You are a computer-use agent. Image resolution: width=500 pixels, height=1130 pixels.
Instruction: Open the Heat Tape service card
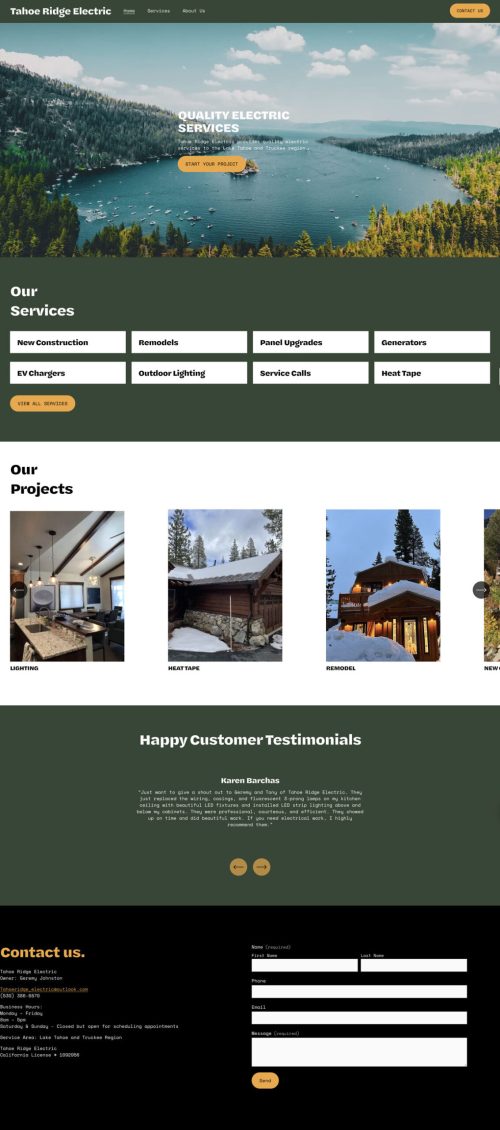click(x=432, y=373)
